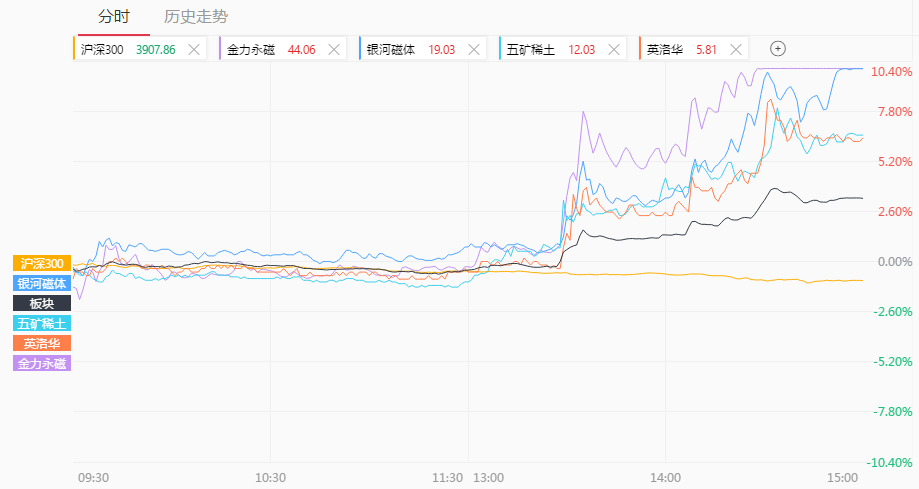This screenshot has width=919, height=489.
Task: Delete the 英洛华 comparison chip
Action: [736, 50]
